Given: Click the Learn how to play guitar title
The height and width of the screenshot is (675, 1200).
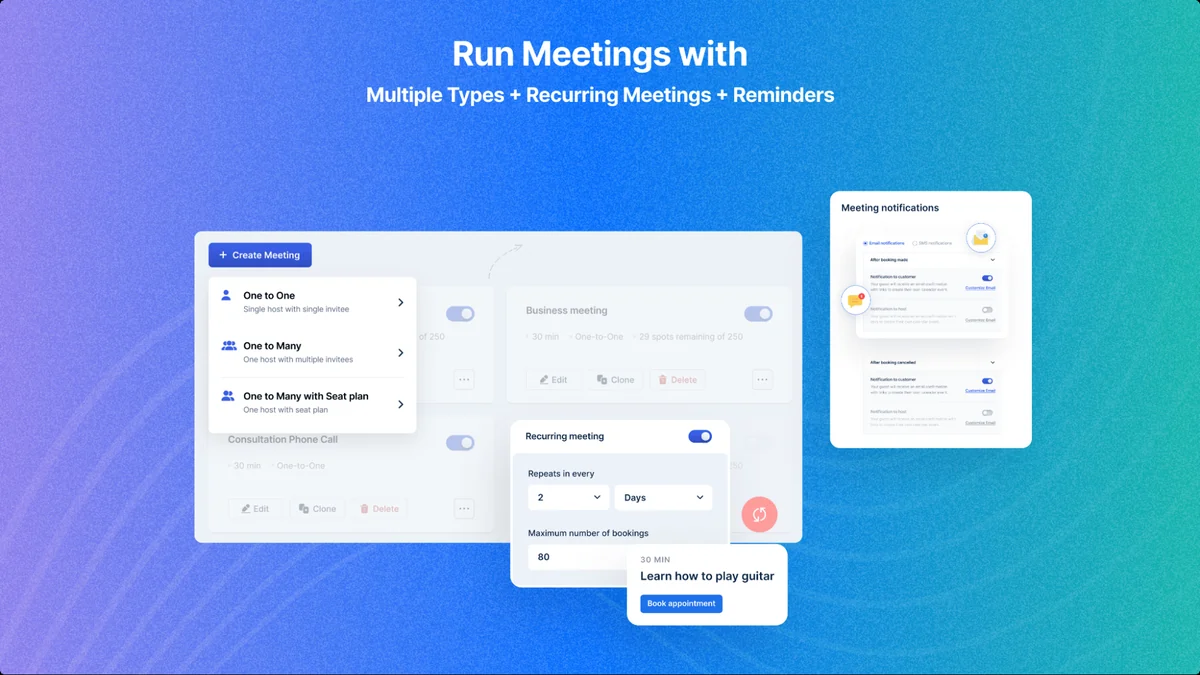Looking at the screenshot, I should 707,576.
